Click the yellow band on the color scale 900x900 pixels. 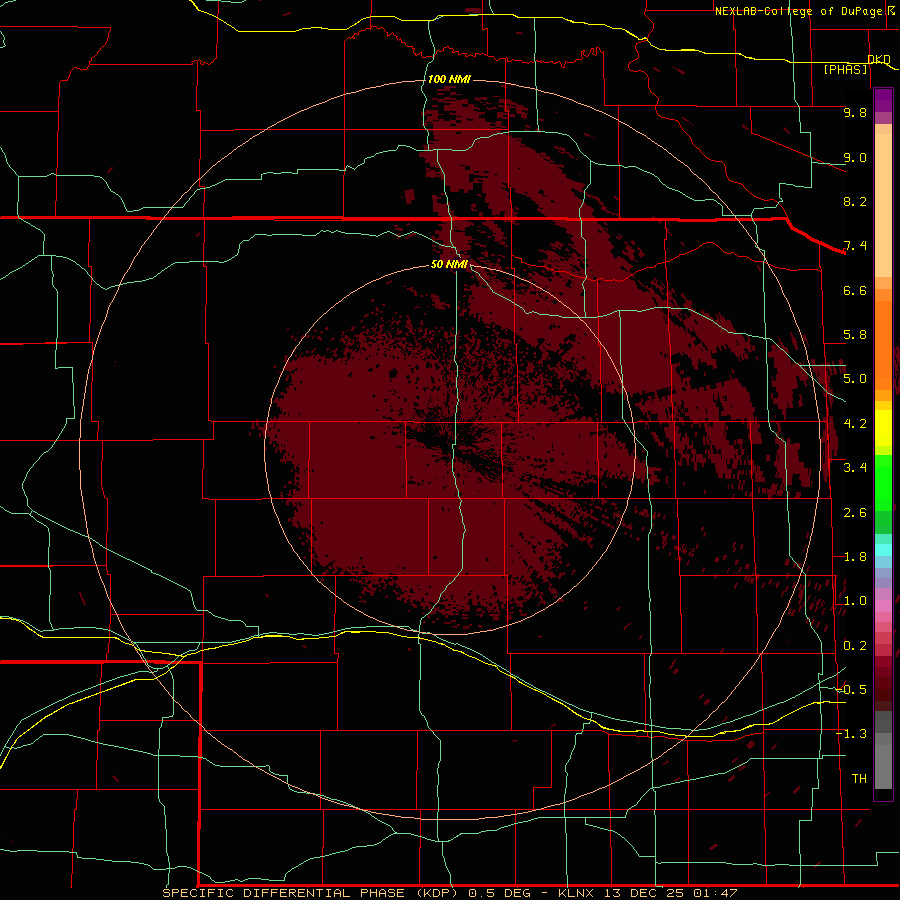click(883, 428)
